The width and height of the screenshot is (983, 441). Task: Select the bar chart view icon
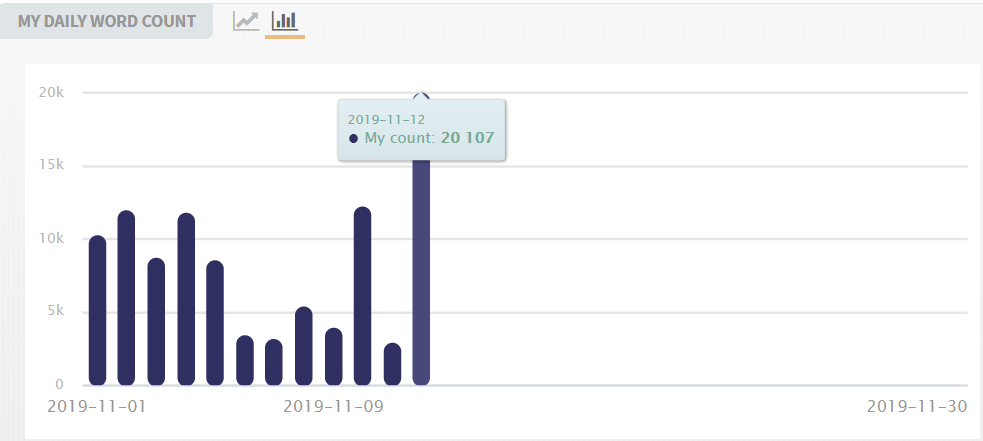(x=285, y=21)
